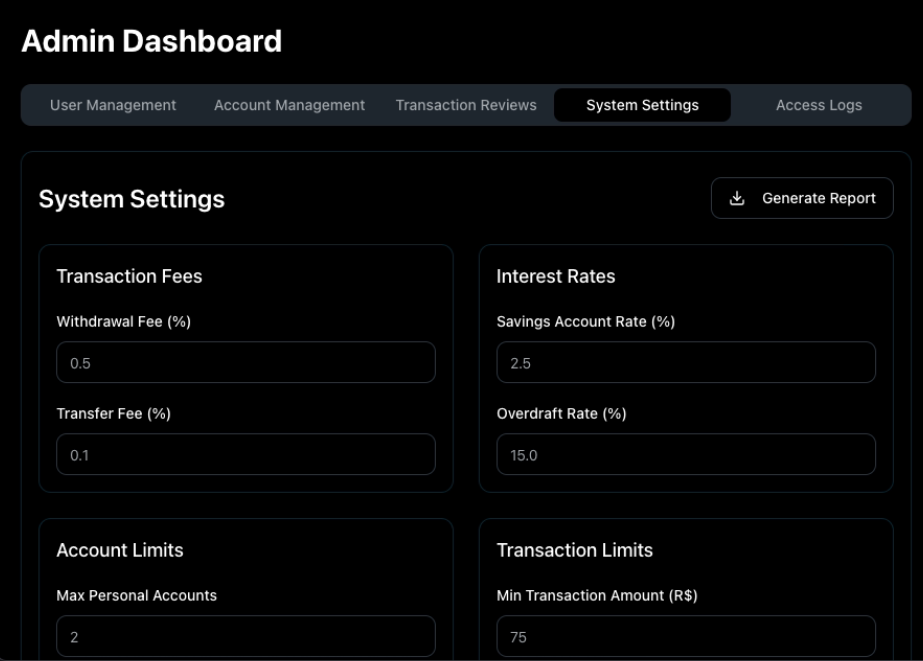Viewport: 923px width, 661px height.
Task: Click the Overdraft Rate (%) label
Action: [x=562, y=414]
